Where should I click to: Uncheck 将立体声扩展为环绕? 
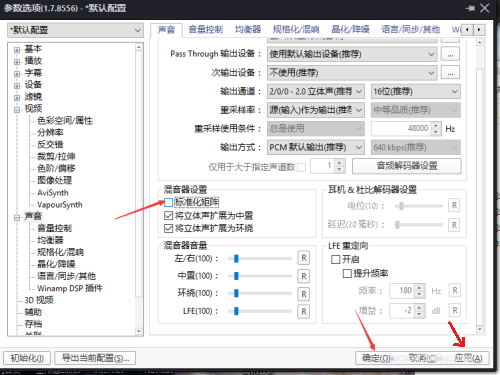tap(169, 228)
